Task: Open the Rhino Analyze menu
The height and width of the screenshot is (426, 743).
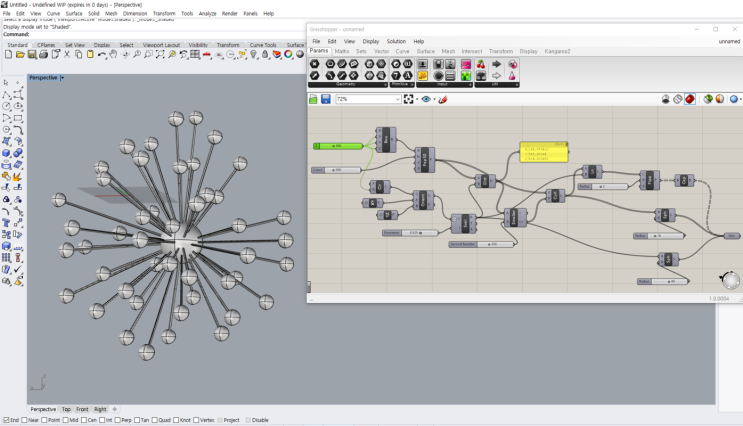Action: click(x=207, y=13)
